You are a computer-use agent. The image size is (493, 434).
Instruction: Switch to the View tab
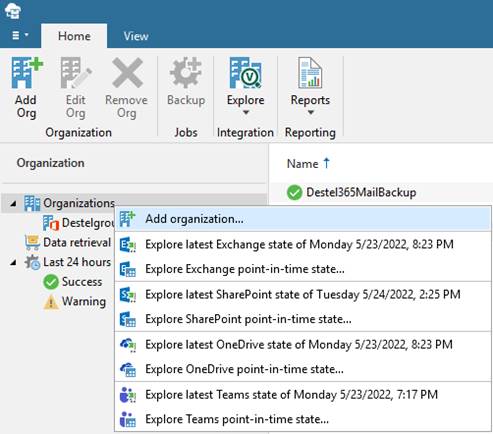(136, 36)
